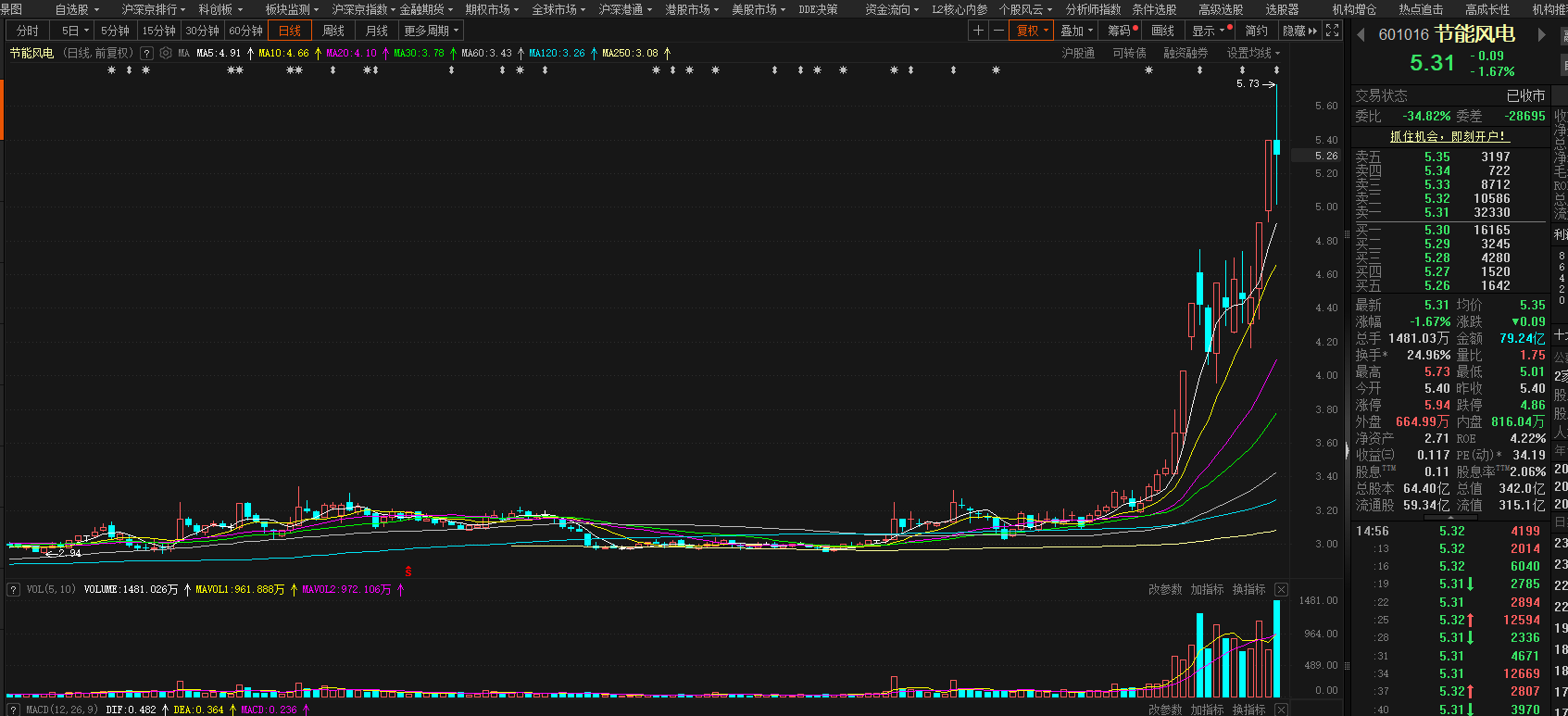1568x716 pixels.
Task: Open the 全球市场 menu
Action: [x=558, y=9]
